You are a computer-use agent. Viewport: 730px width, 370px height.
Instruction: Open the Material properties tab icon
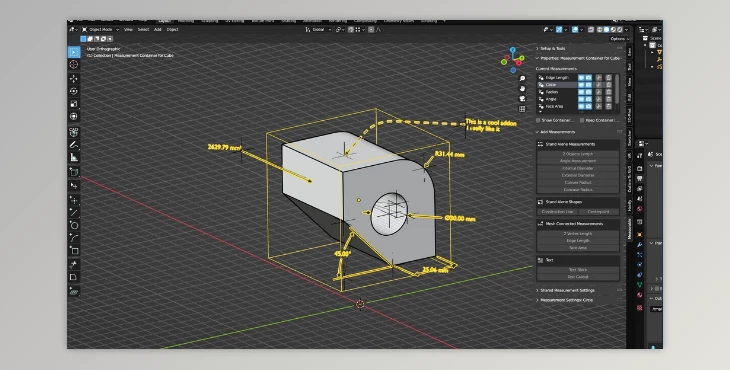pos(640,295)
